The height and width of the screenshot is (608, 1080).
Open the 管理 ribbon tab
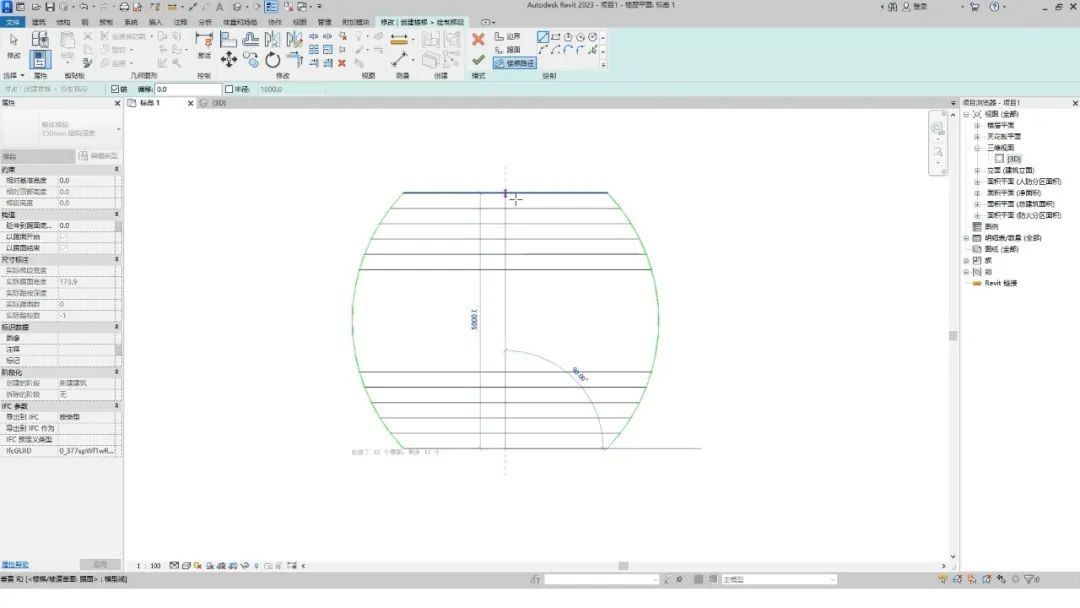click(324, 22)
